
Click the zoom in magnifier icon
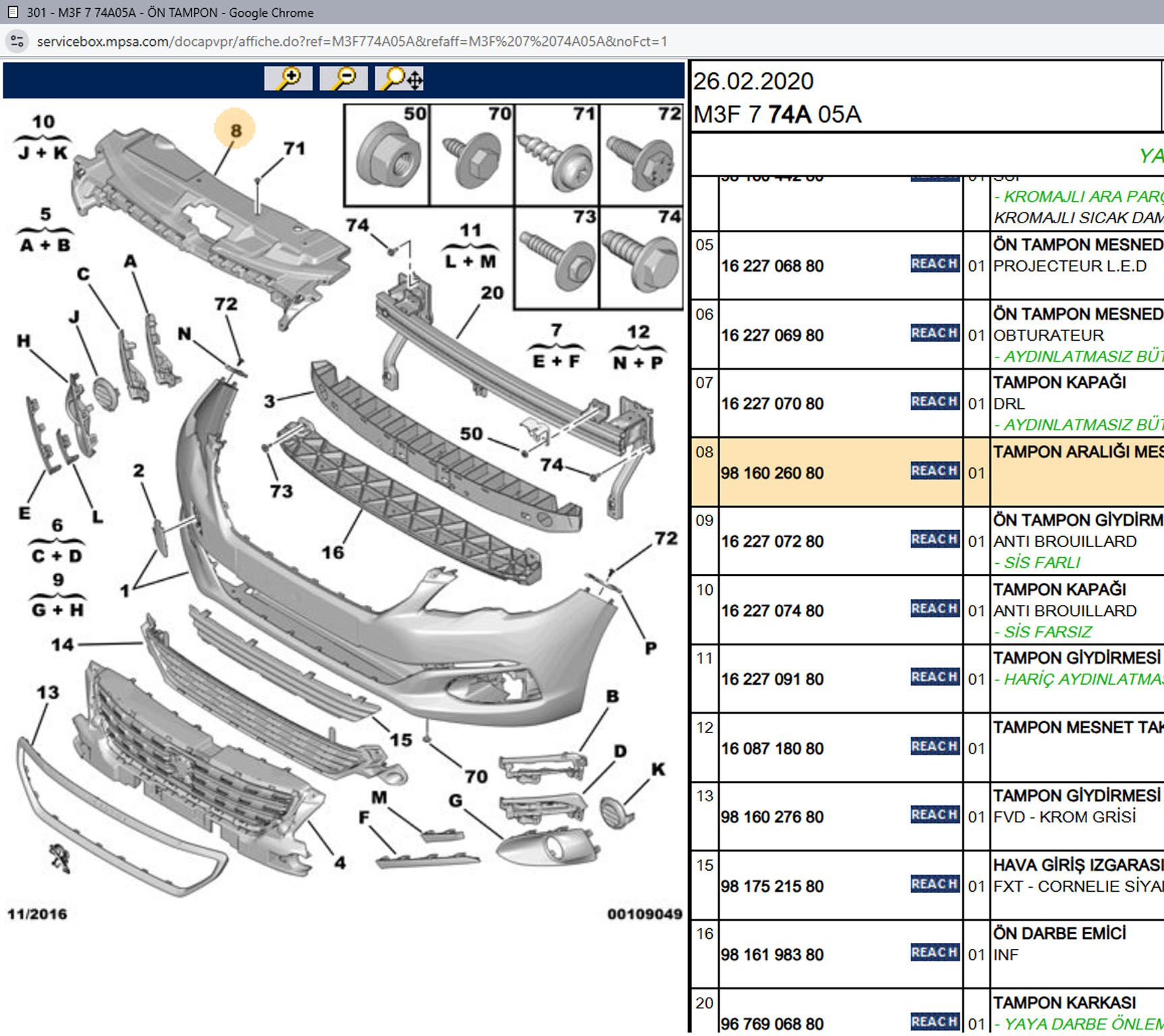[288, 79]
